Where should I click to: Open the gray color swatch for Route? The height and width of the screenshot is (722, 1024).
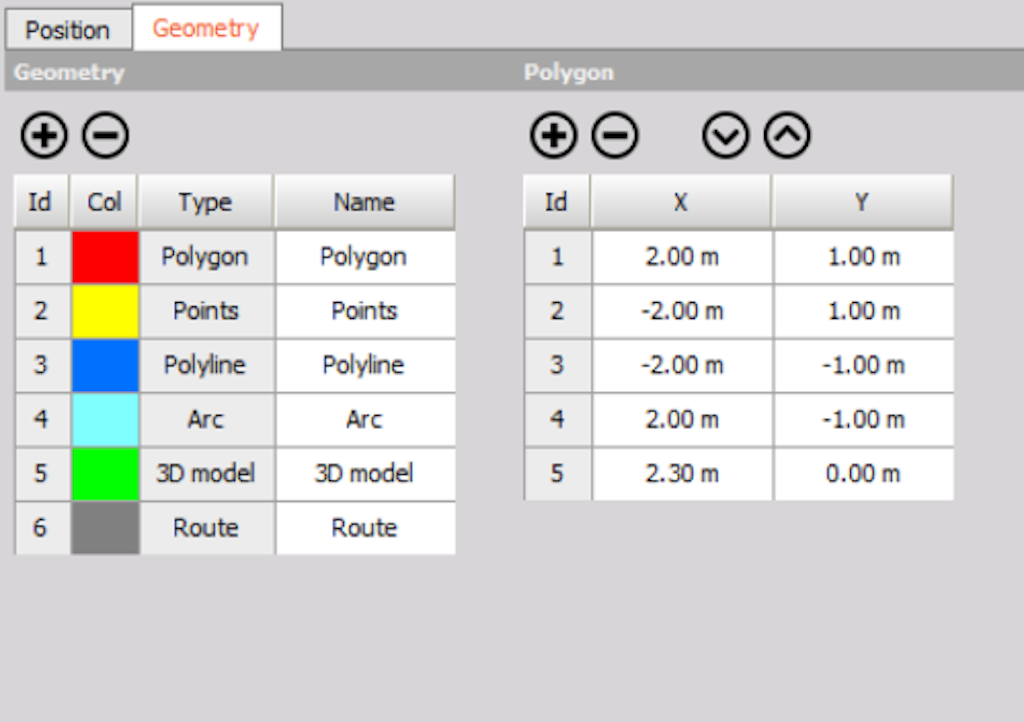tap(105, 527)
